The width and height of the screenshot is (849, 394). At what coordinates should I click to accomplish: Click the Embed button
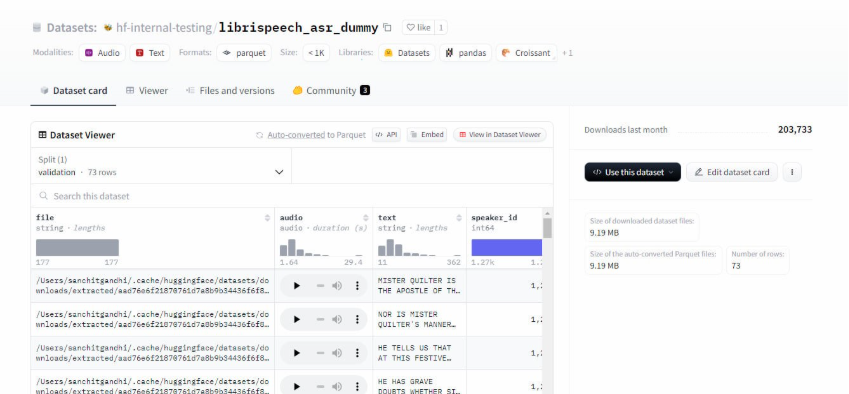coord(427,135)
